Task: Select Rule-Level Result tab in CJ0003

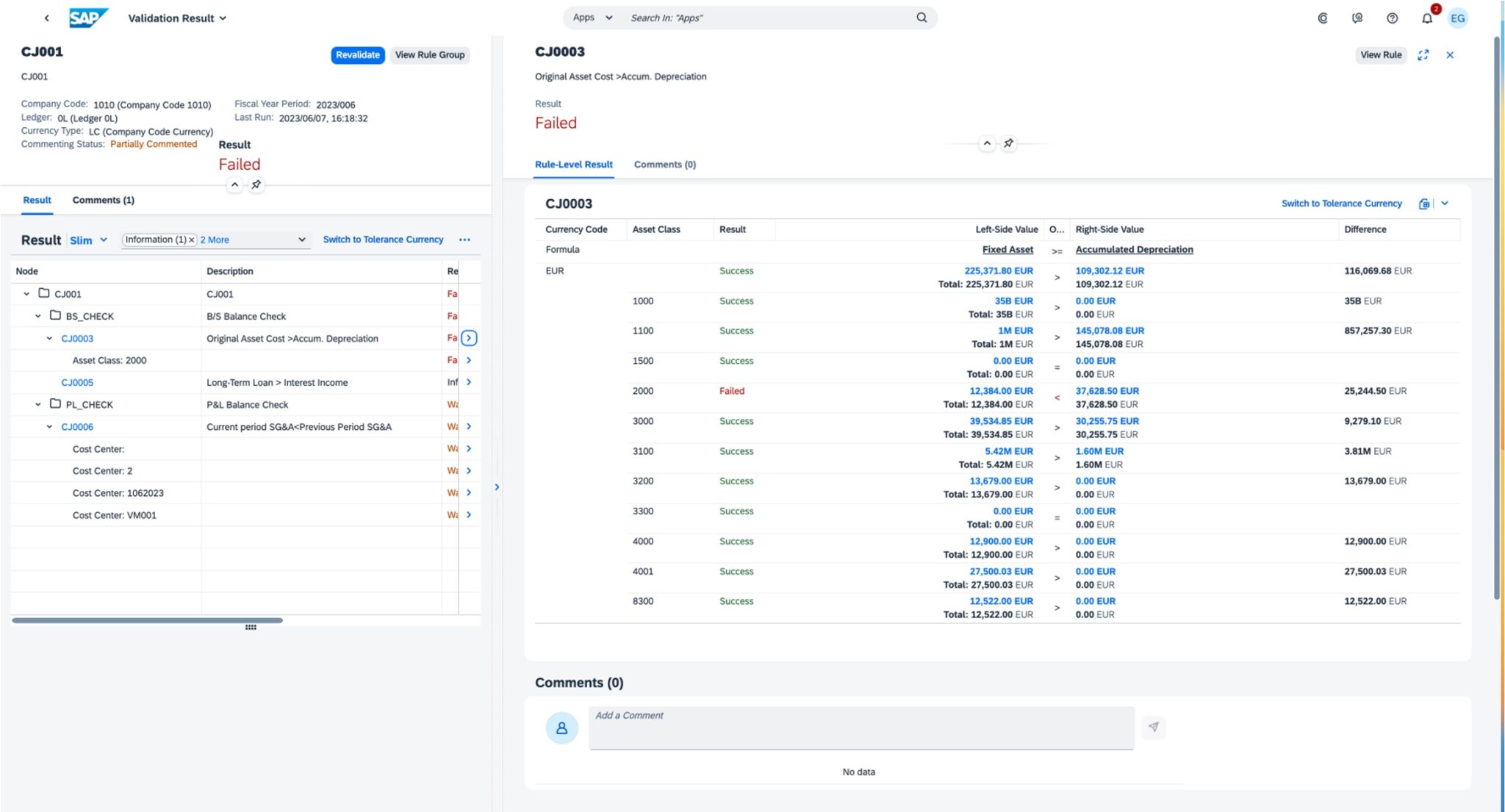Action: coord(575,164)
